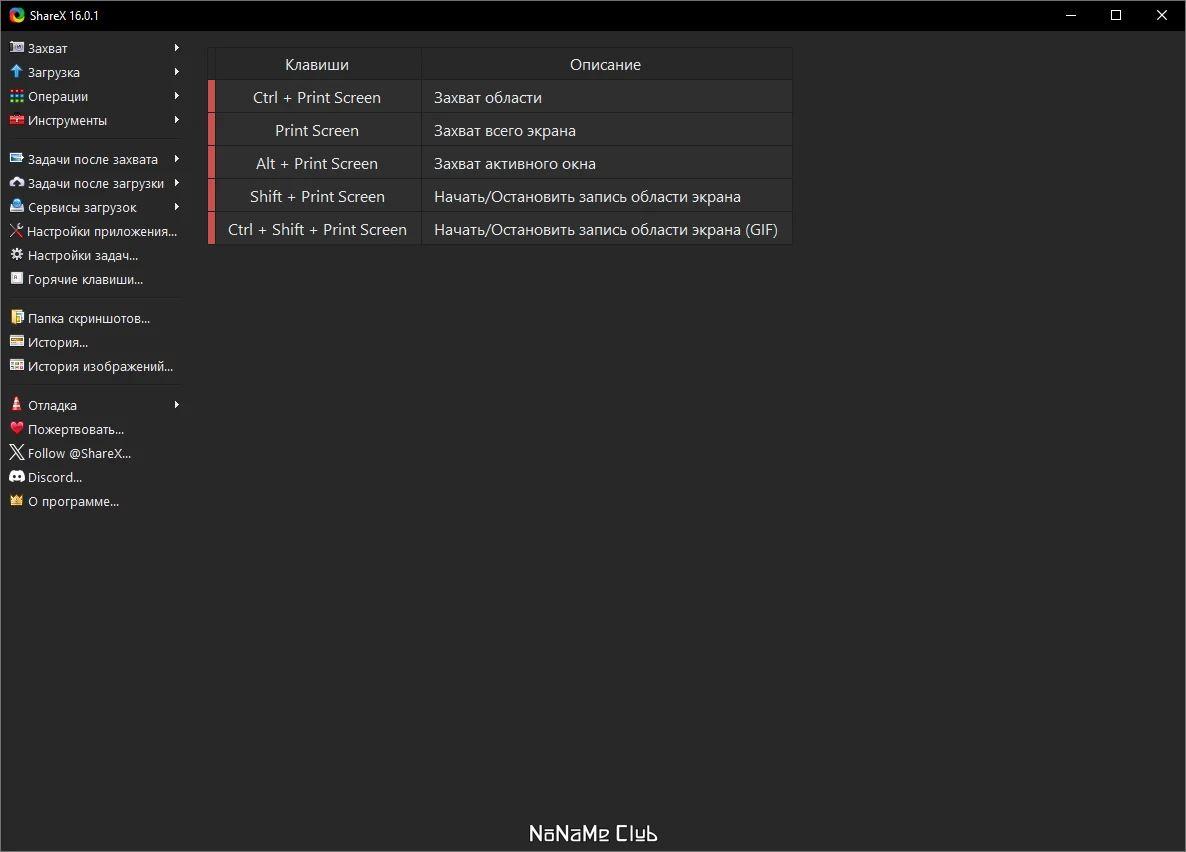
Task: Open Настройки приложения wrench icon
Action: (17, 231)
